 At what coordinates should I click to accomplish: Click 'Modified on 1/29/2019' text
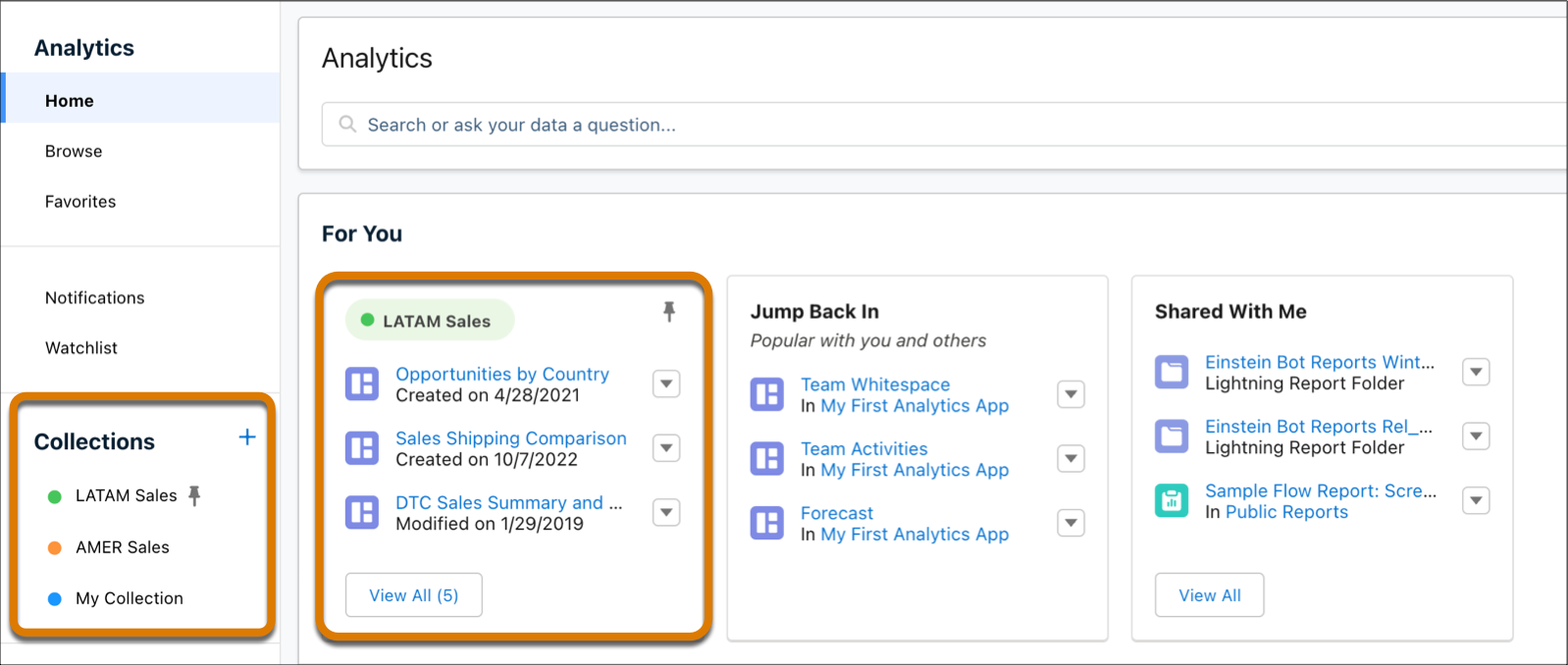point(490,524)
